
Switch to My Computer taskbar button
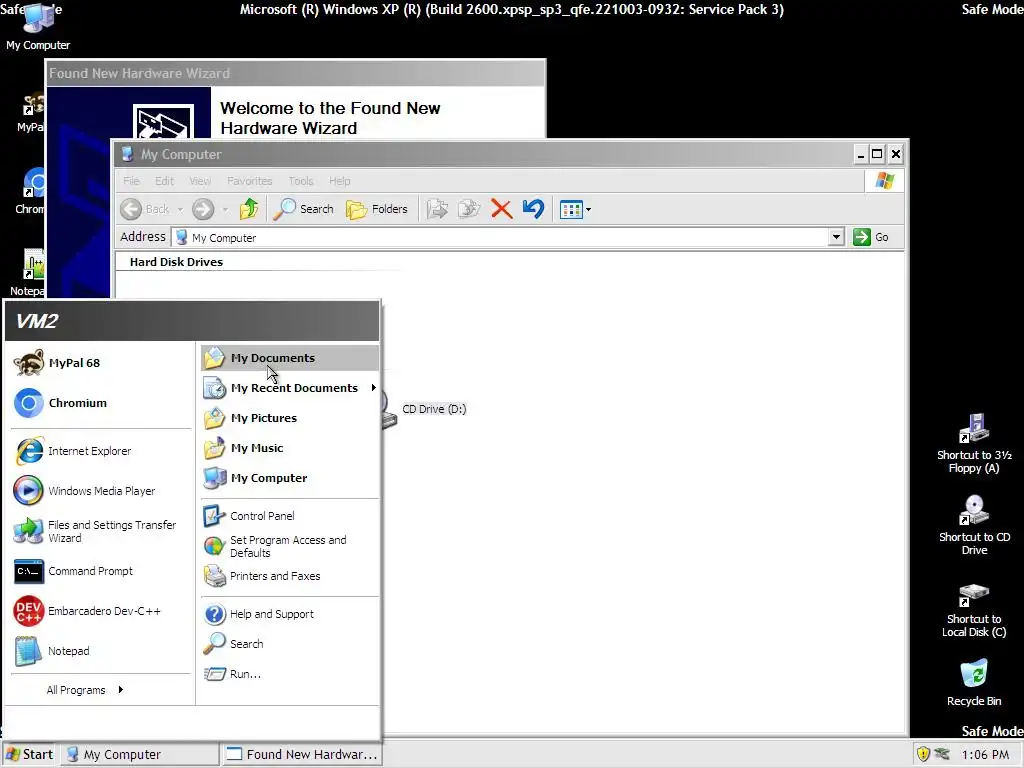coord(140,754)
